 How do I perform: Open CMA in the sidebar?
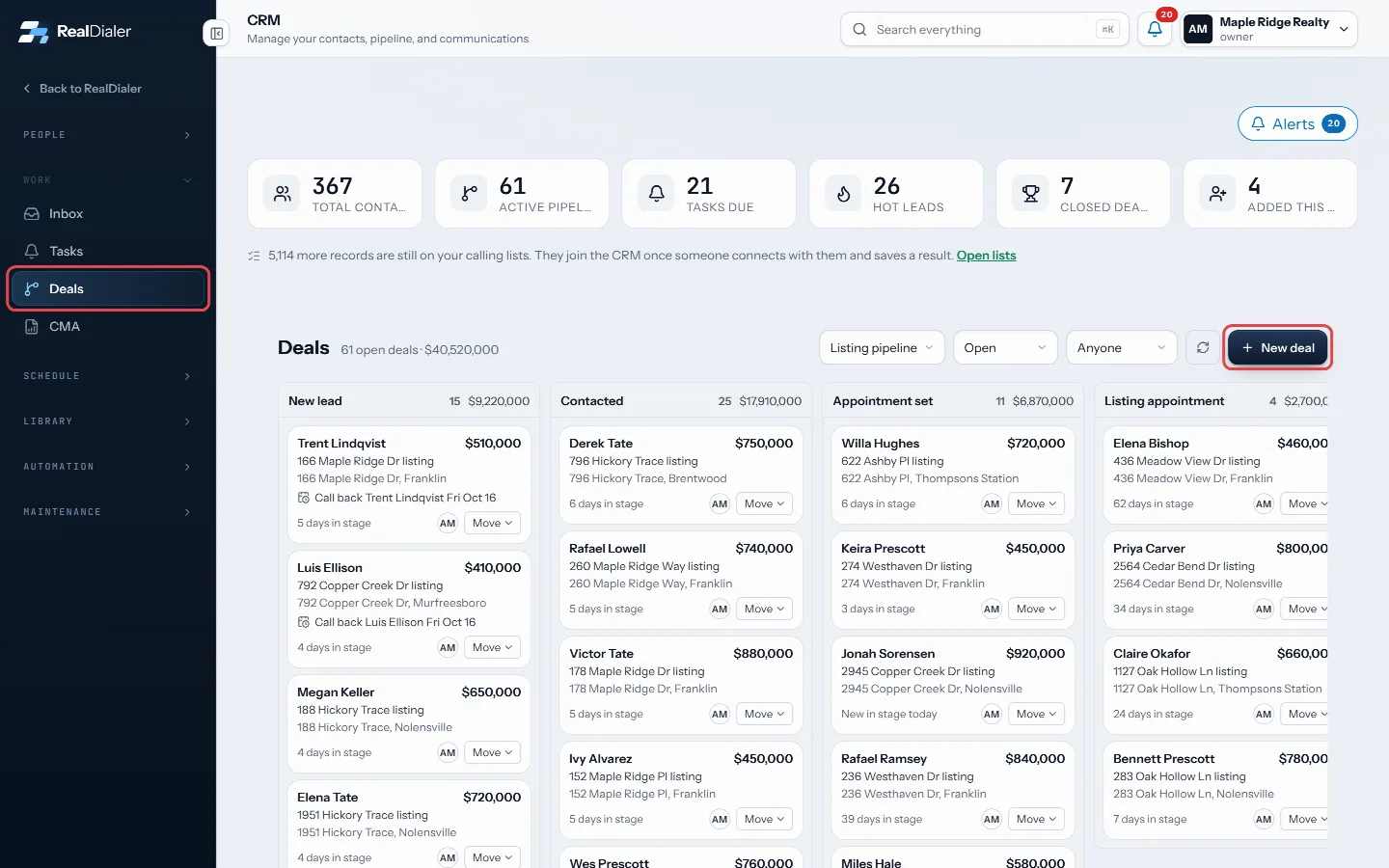pyautogui.click(x=108, y=327)
